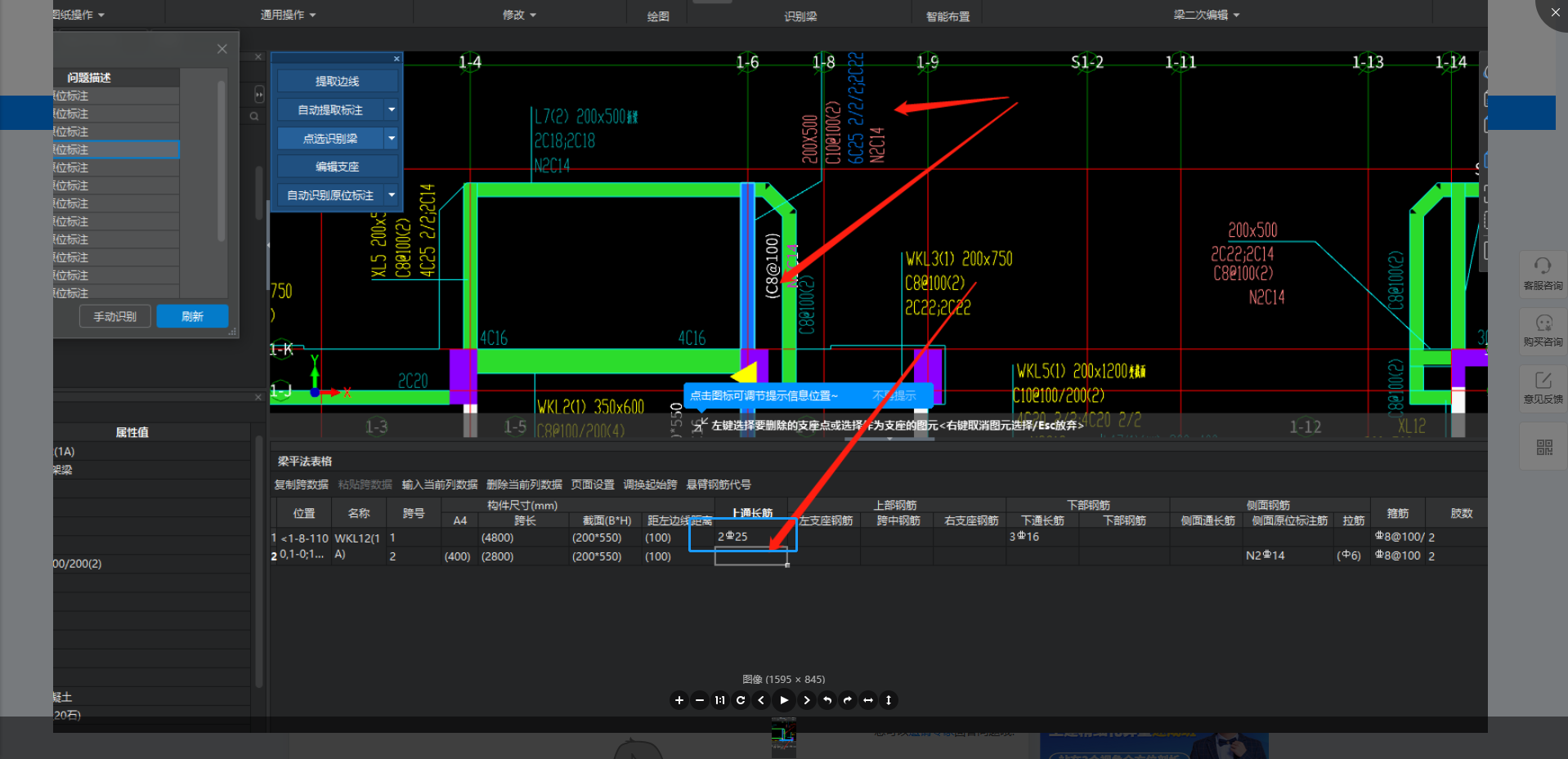This screenshot has width=1568, height=759.
Task: Click the 下通长筋 cell showing 3⌀16
Action: (x=1042, y=537)
